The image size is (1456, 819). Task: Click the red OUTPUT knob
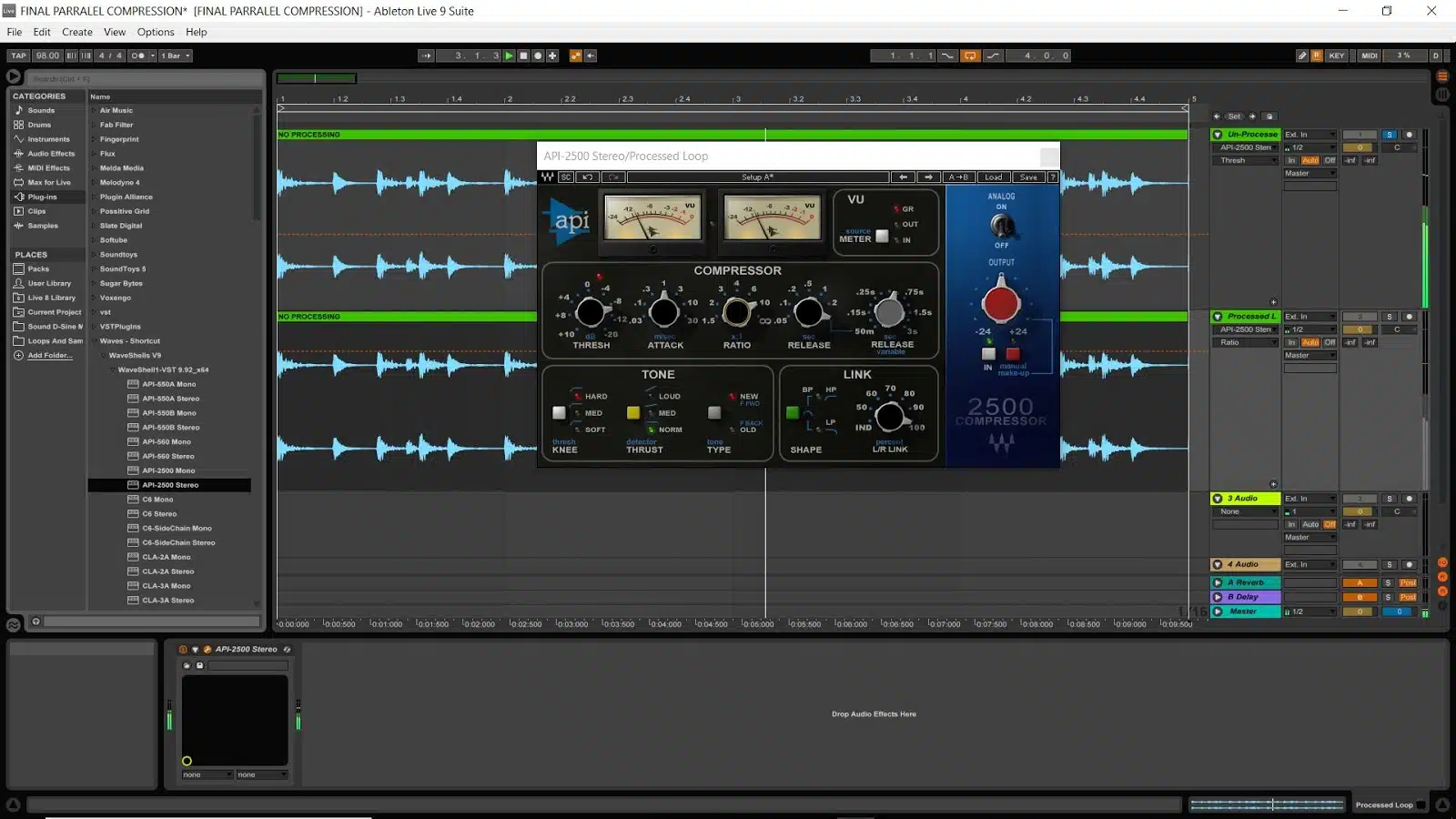[x=1001, y=303]
